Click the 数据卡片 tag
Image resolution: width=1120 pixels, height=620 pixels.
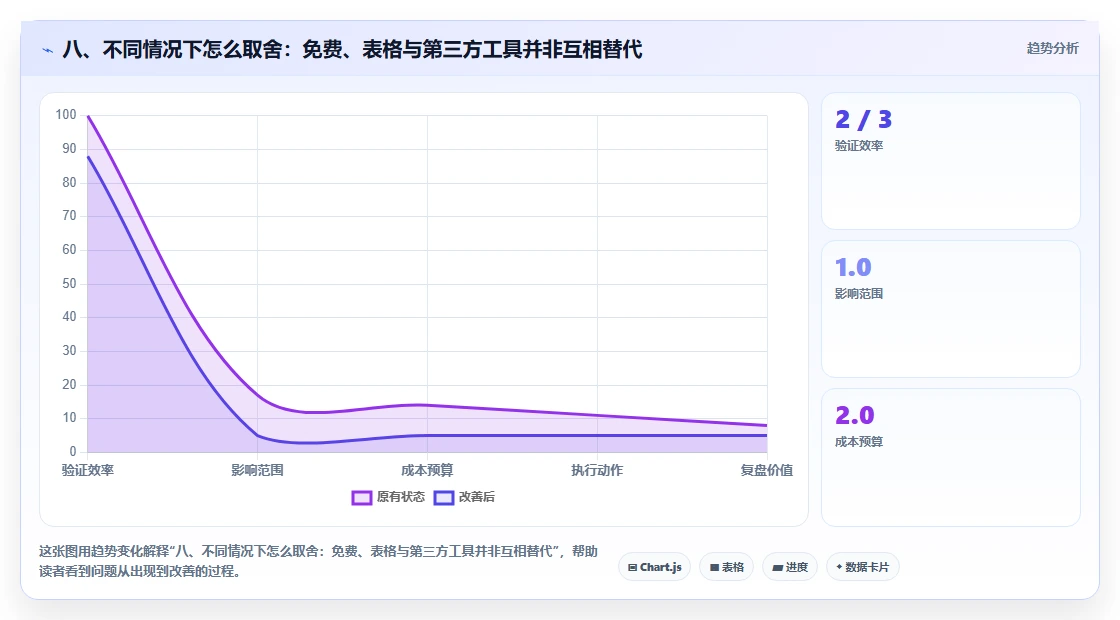[862, 567]
